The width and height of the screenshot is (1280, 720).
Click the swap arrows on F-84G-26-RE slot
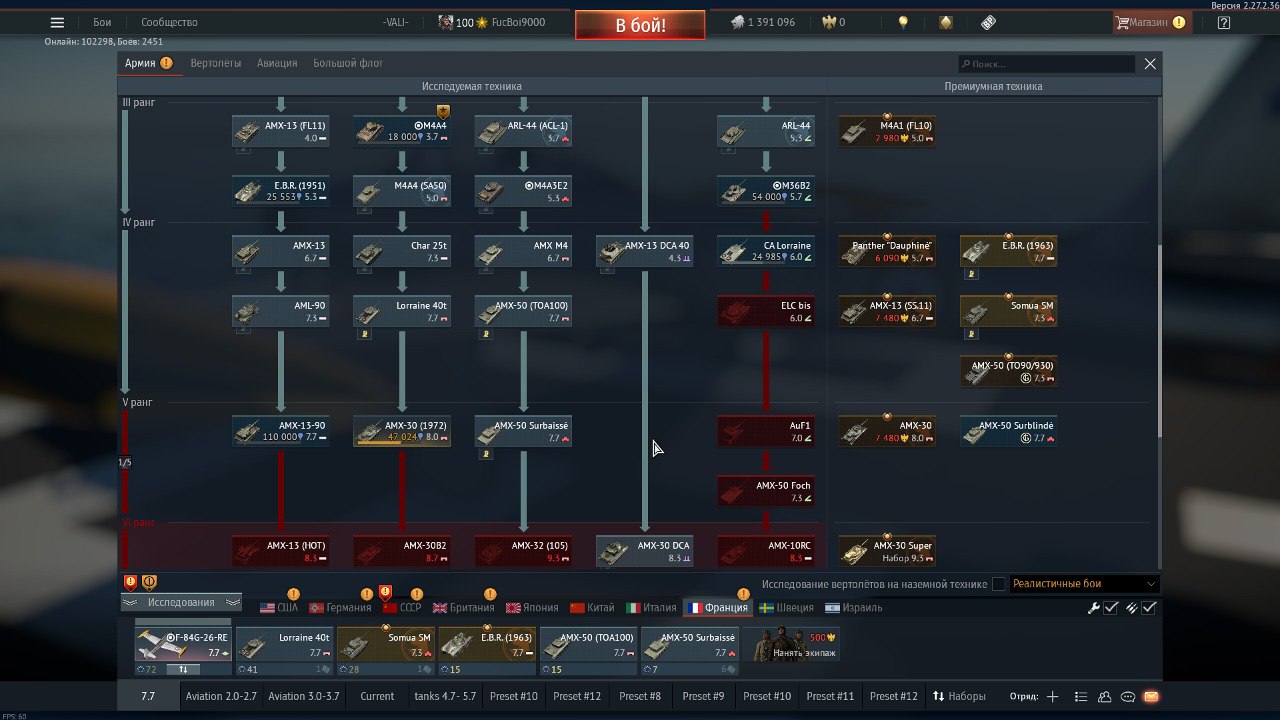[x=183, y=669]
